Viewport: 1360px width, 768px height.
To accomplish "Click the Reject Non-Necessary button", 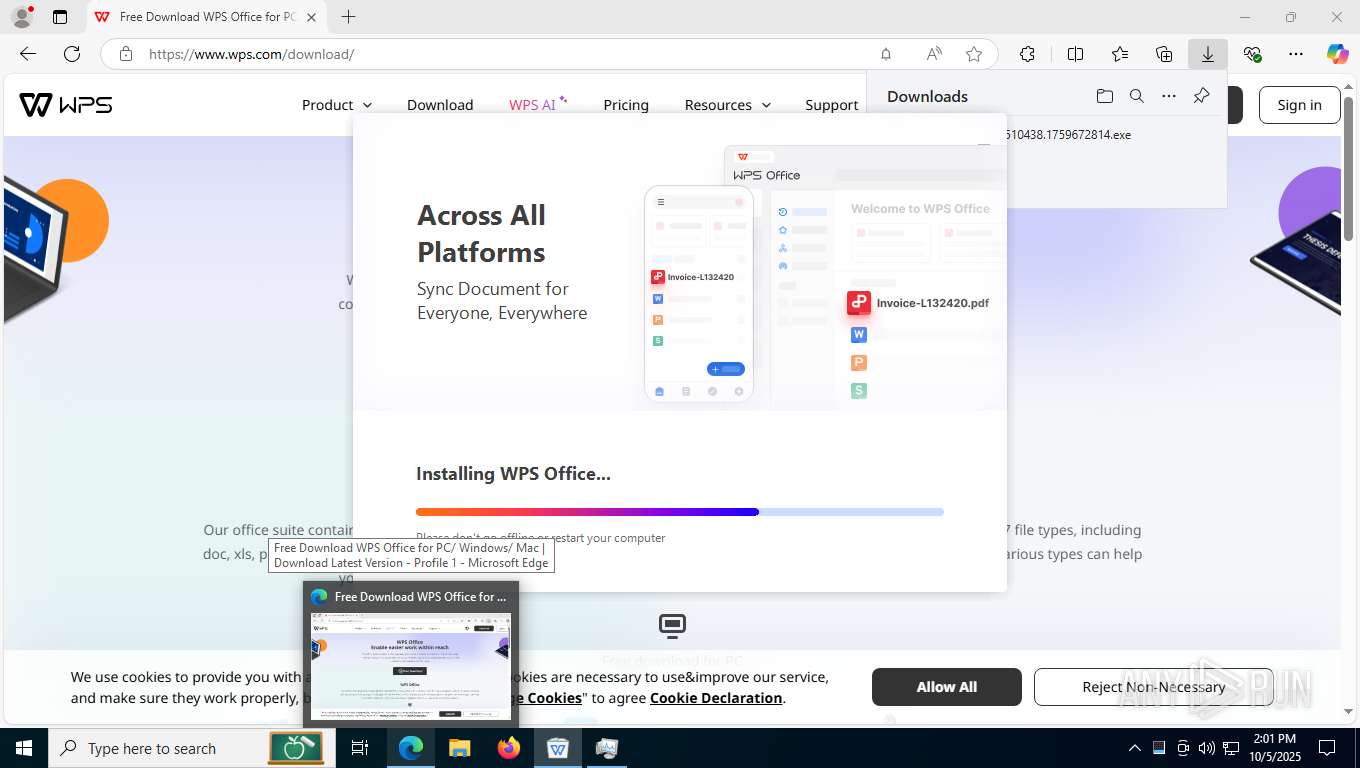I will [x=1153, y=687].
